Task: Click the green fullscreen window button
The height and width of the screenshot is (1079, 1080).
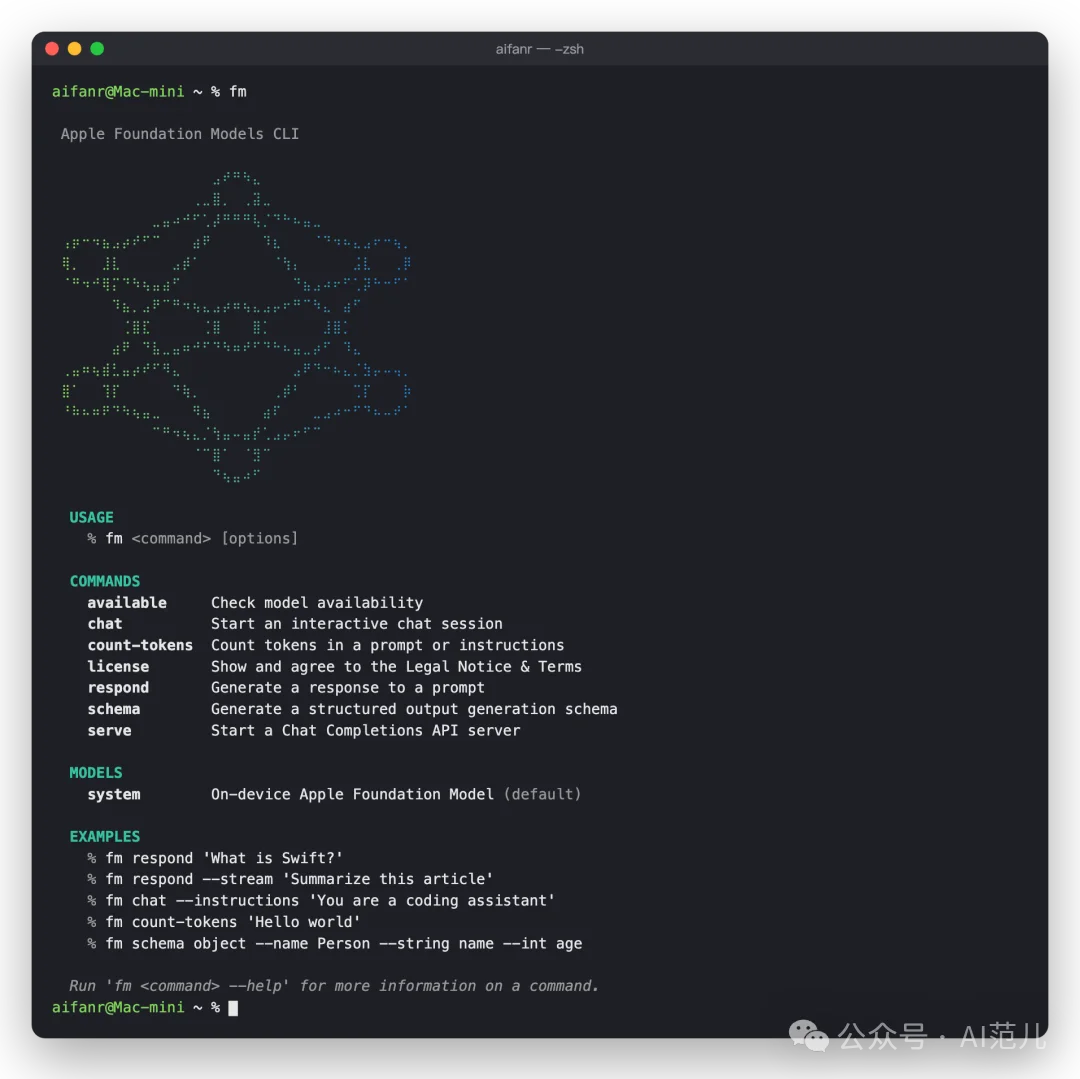Action: 97,49
